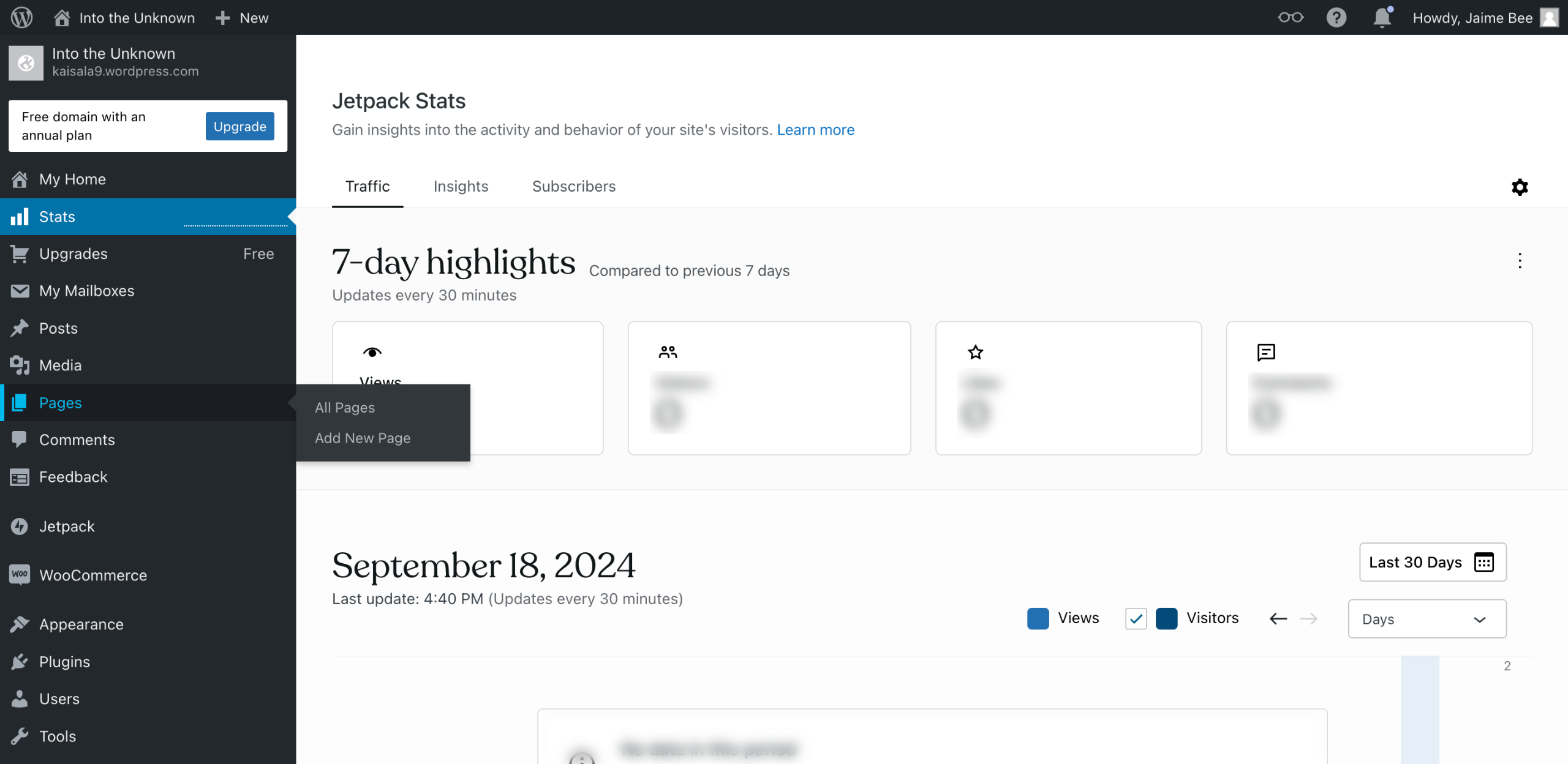Viewport: 1568px width, 764px height.
Task: Click the WooCommerce sidebar icon
Action: click(20, 575)
